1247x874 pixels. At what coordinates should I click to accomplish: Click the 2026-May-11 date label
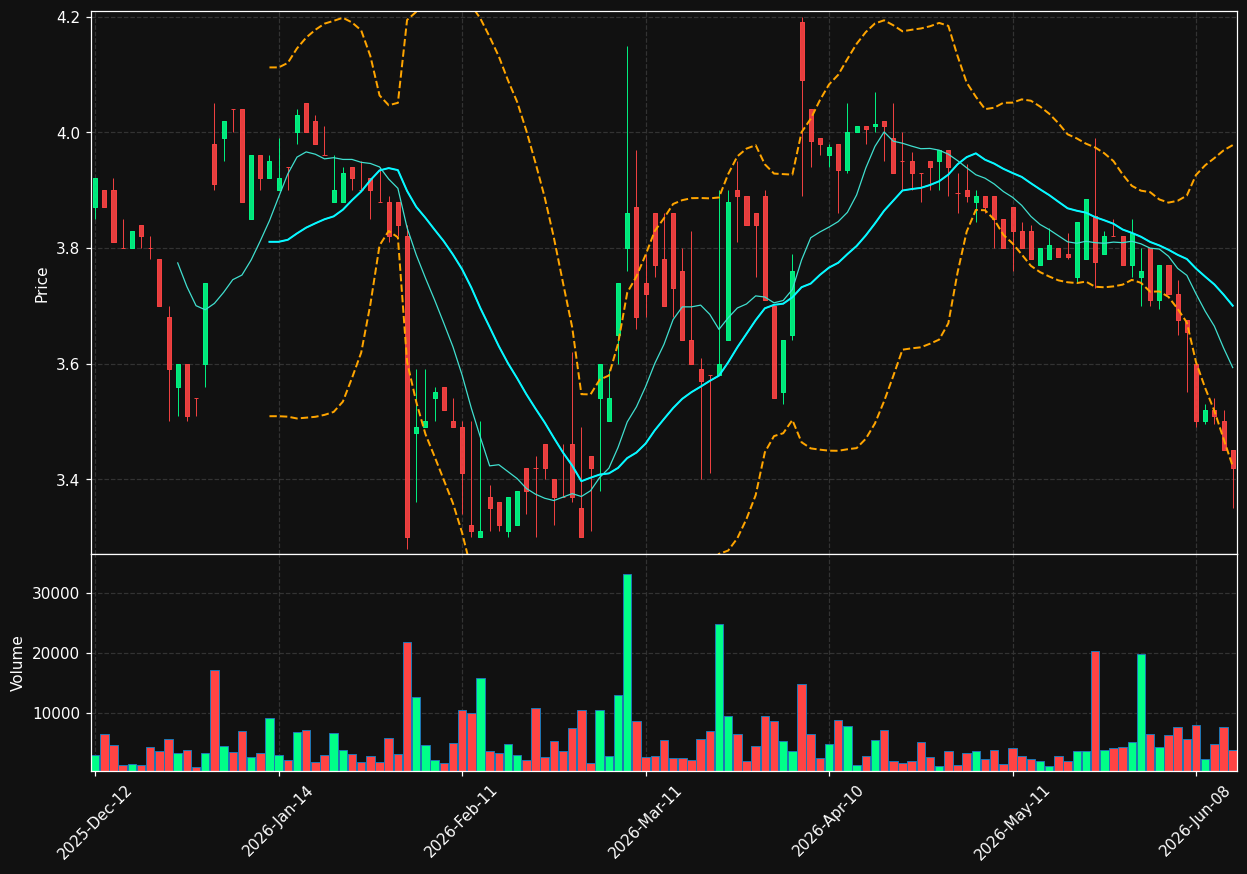(x=1012, y=822)
